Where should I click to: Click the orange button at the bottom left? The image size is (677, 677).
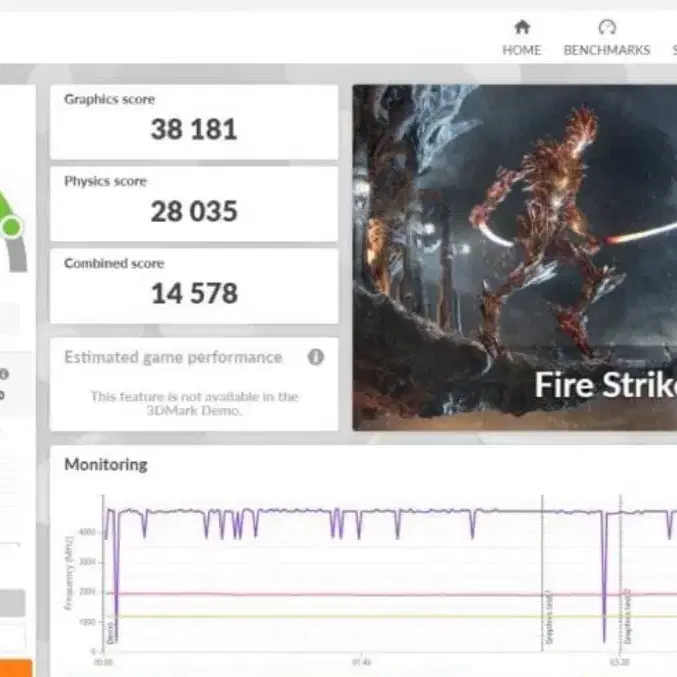point(16,668)
